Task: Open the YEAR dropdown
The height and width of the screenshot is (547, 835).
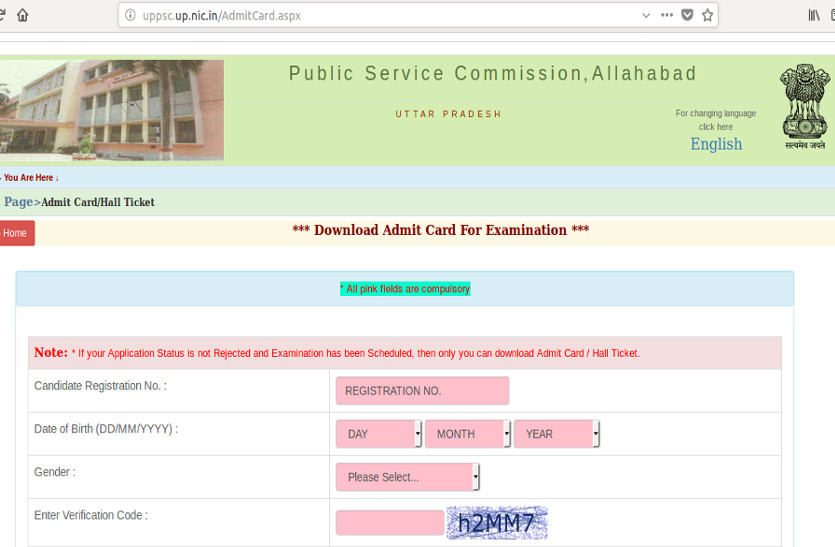Action: [557, 434]
